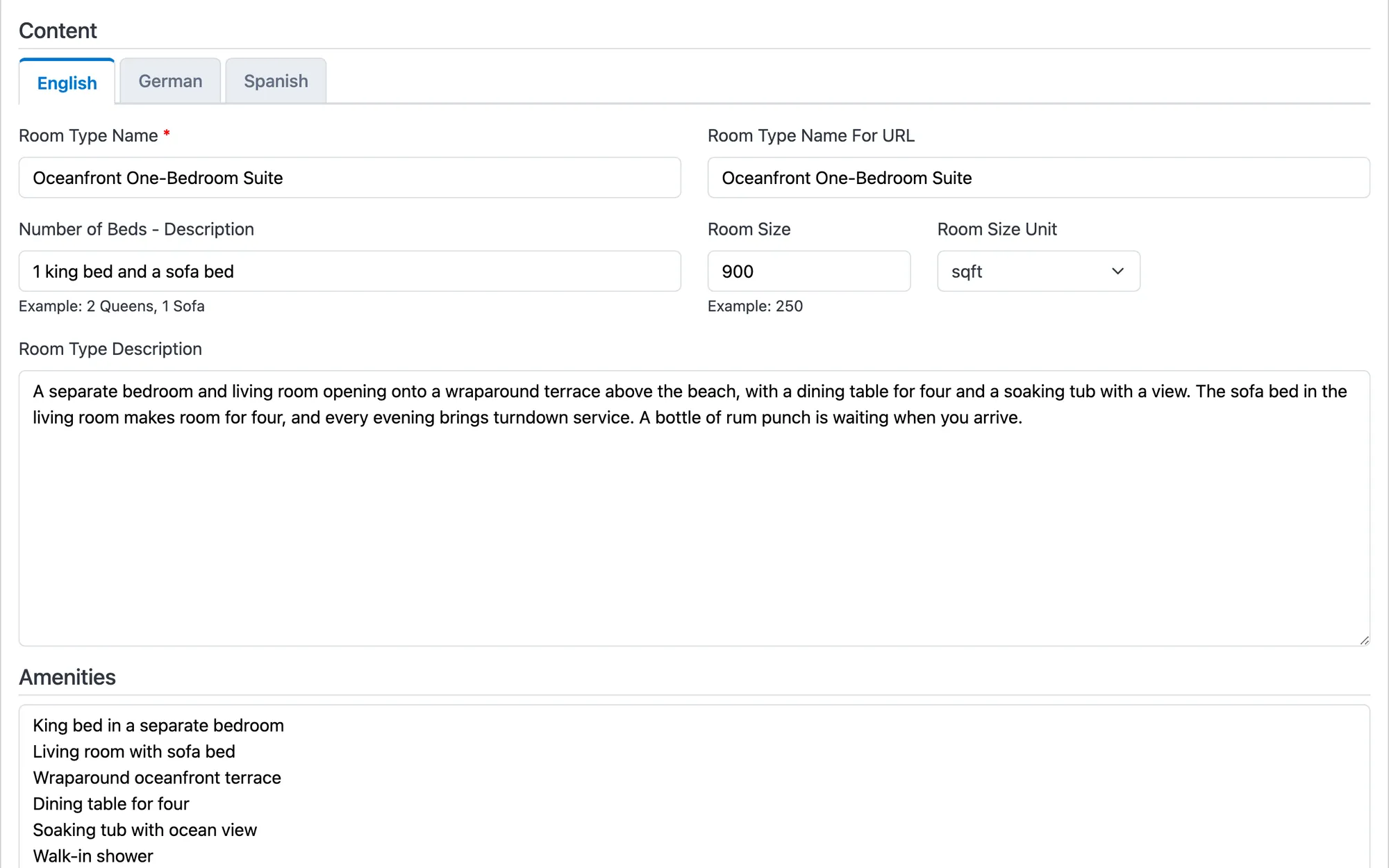The image size is (1389, 868).
Task: Open the German language tab
Action: 170,81
